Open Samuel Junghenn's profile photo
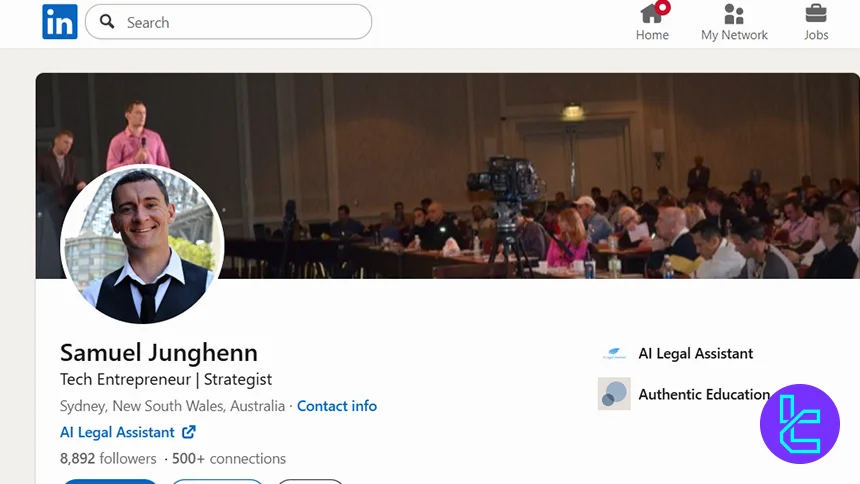 (142, 244)
